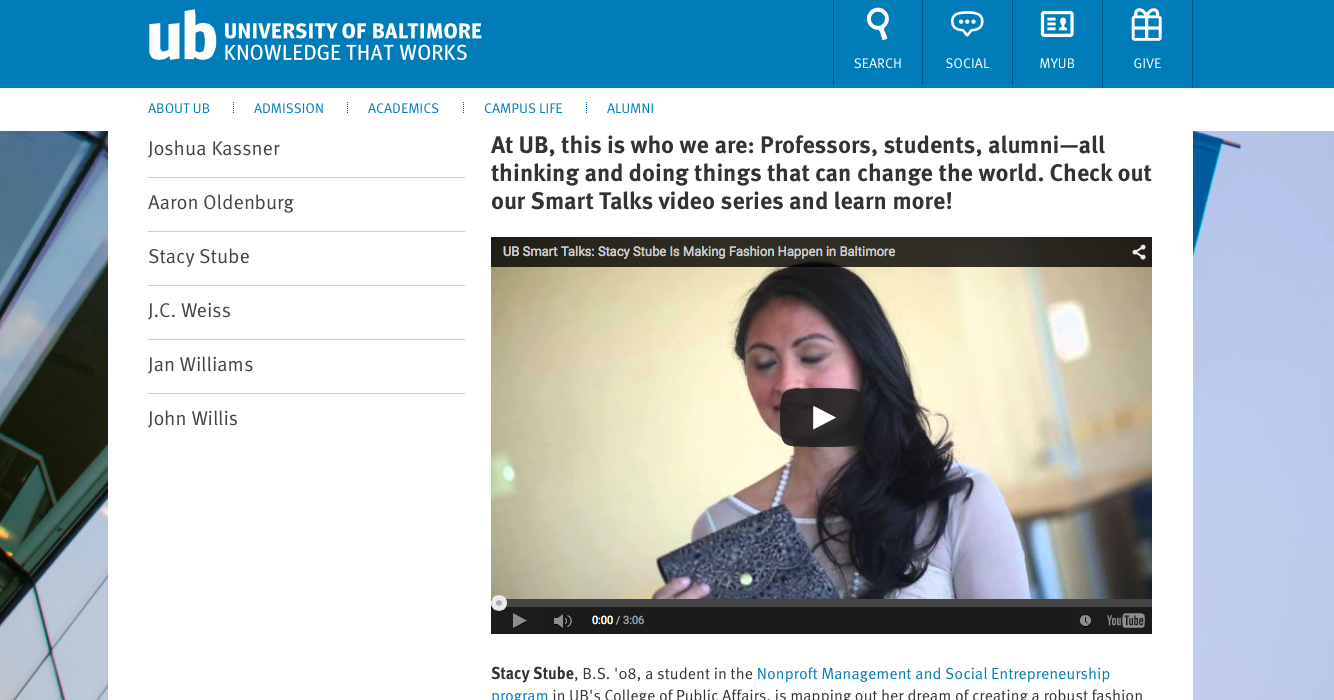Click the Search magnifier icon

877,25
